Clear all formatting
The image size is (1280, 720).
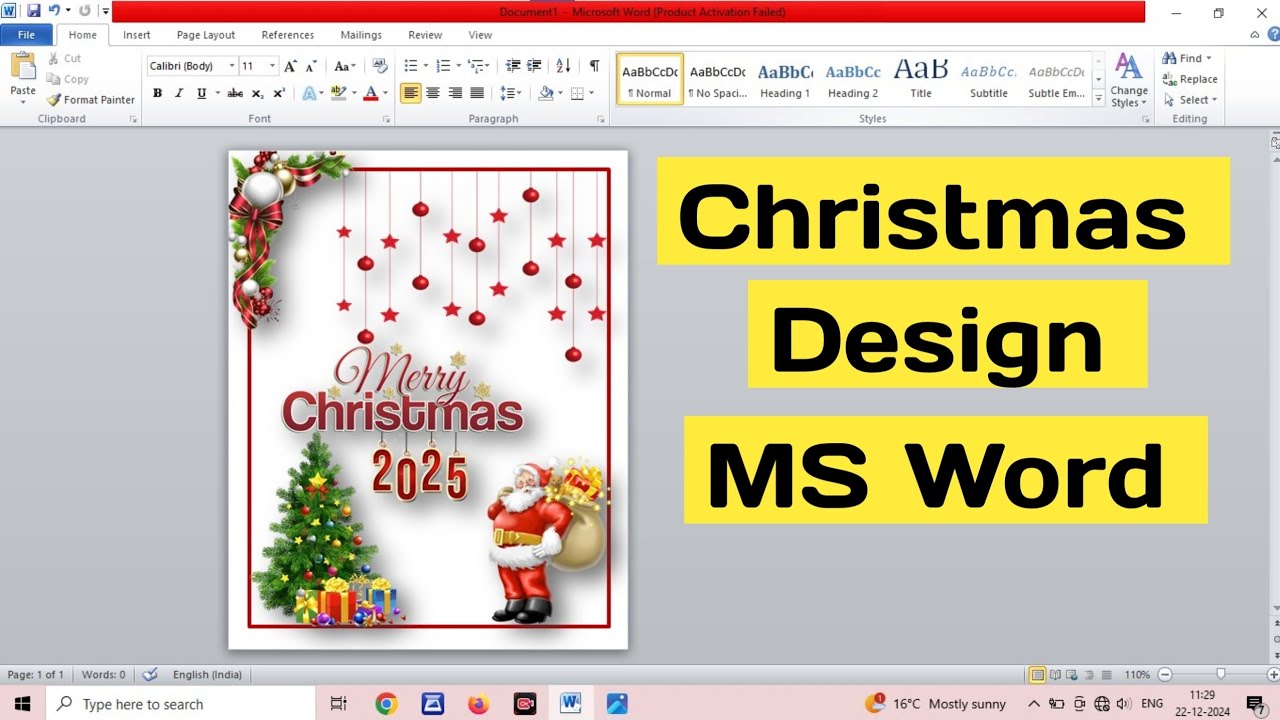tap(380, 66)
